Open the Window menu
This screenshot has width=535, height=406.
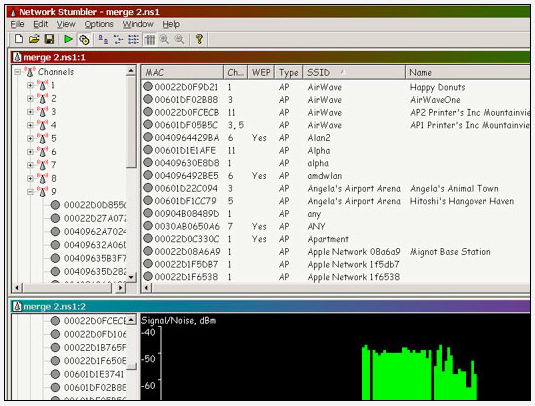(138, 24)
